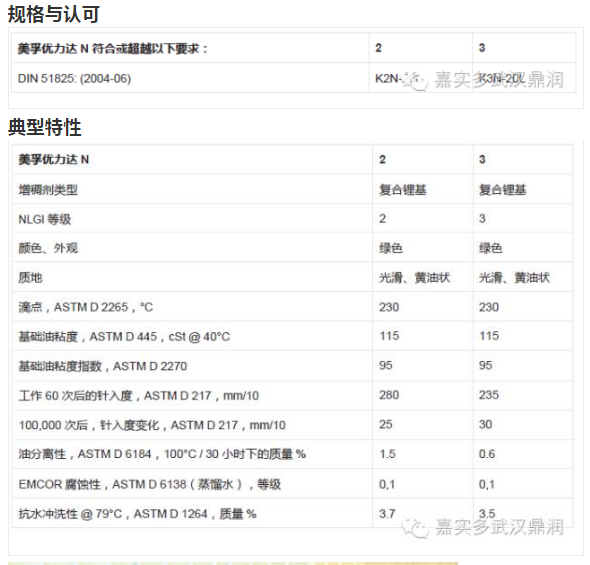Select water washout value 3.7
590x565 pixels.
coord(387,513)
